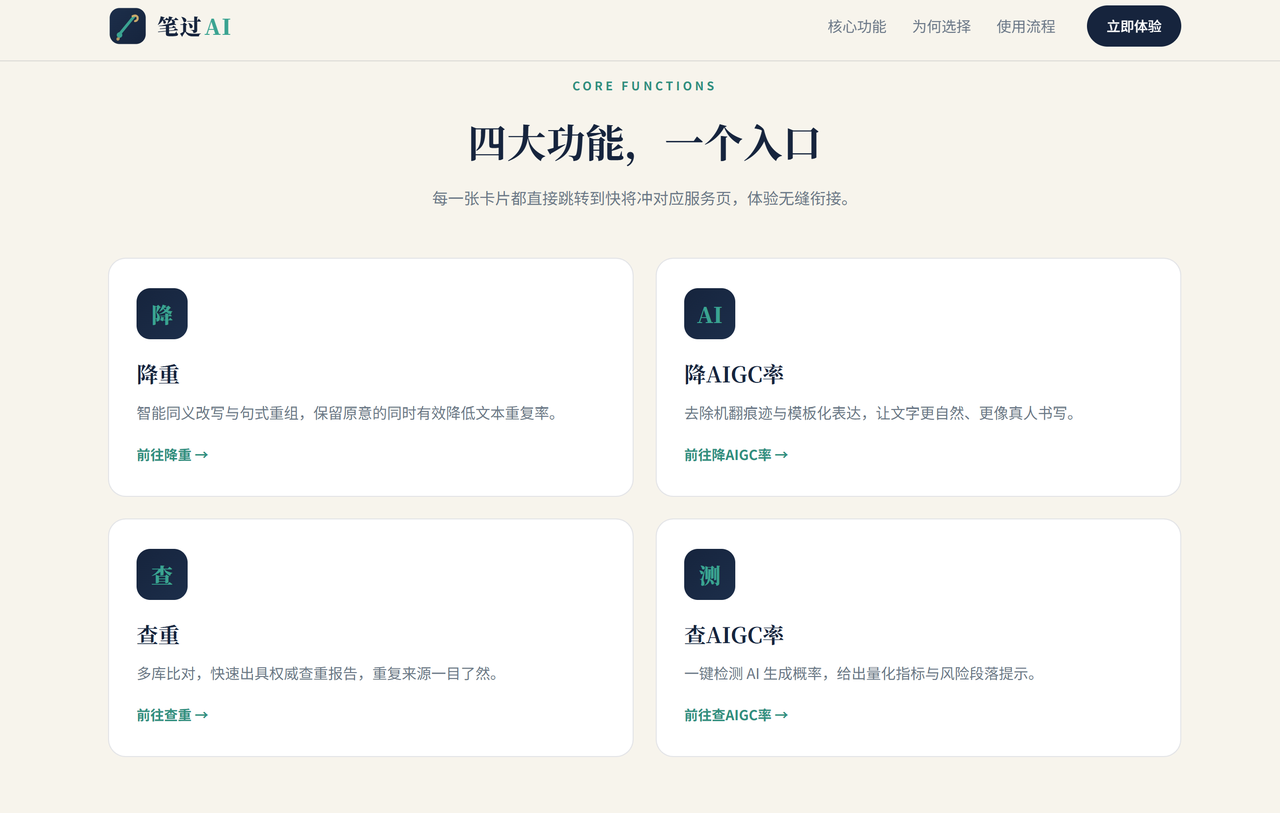Click the 测 icon on 查AIGC率 card
This screenshot has height=813, width=1280.
tap(710, 574)
